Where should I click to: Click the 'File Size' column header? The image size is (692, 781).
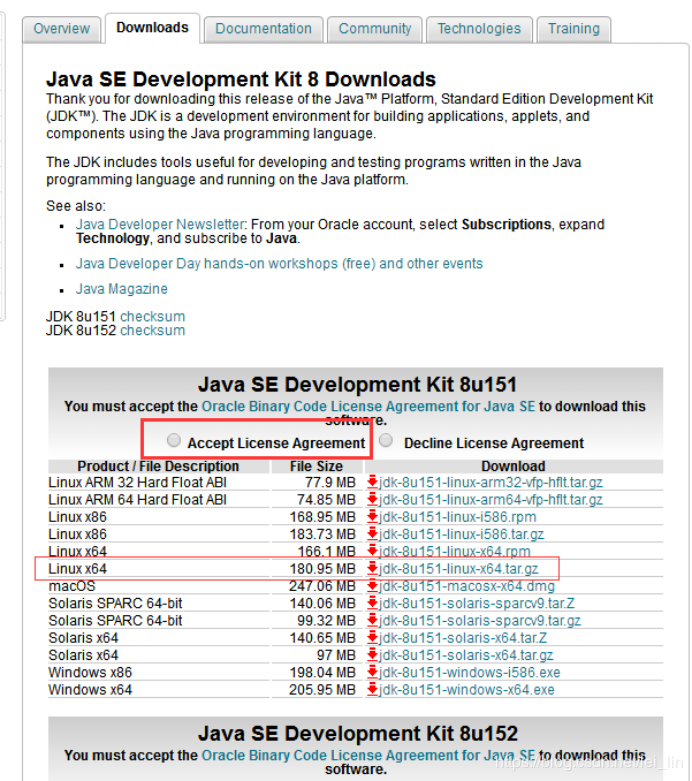point(316,466)
